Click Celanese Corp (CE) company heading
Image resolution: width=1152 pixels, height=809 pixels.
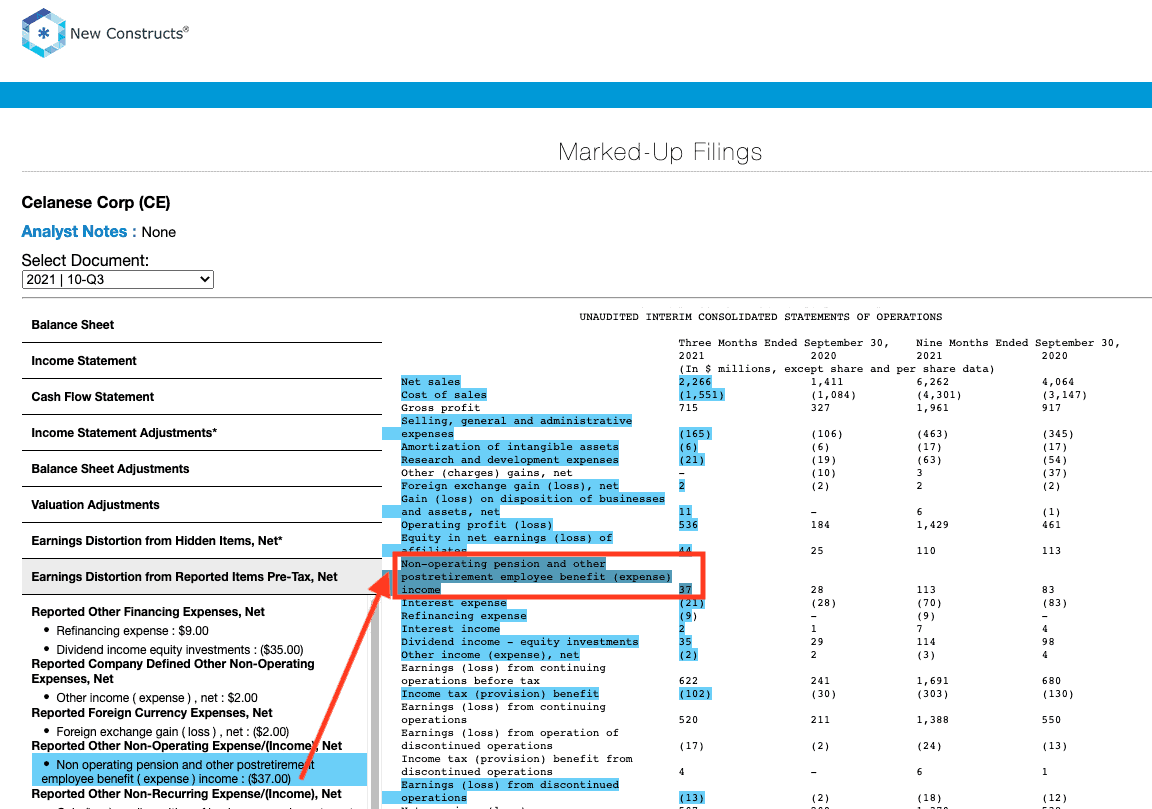96,202
